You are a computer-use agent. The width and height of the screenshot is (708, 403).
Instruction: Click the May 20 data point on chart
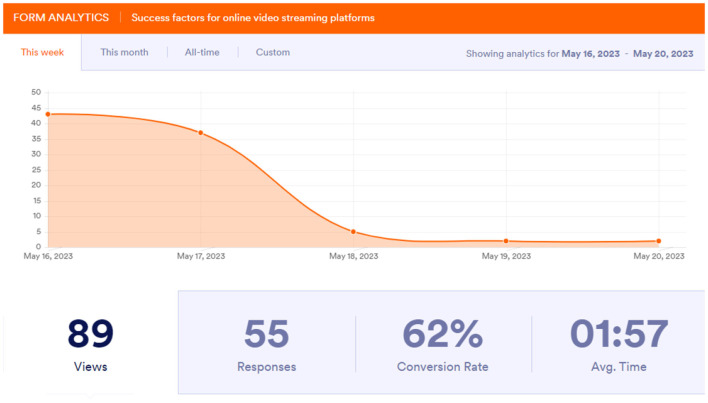(659, 241)
